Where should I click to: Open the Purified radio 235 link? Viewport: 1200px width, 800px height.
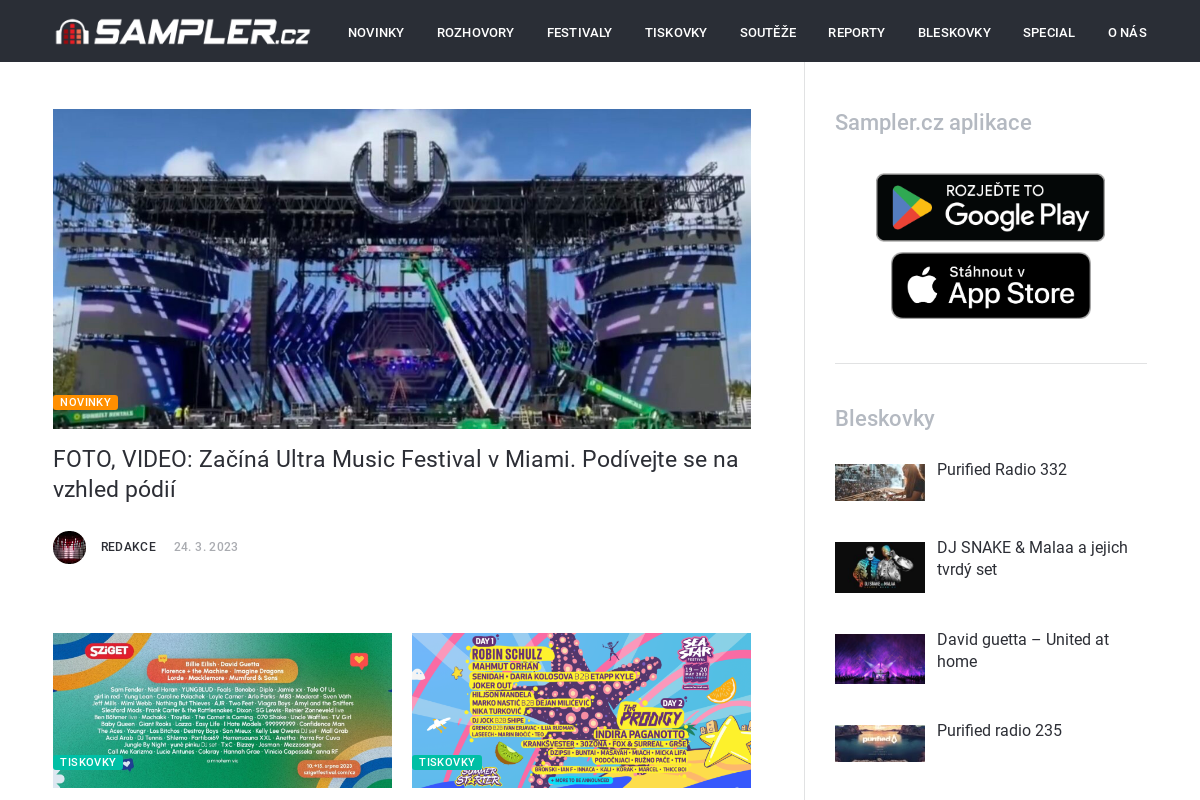[999, 731]
